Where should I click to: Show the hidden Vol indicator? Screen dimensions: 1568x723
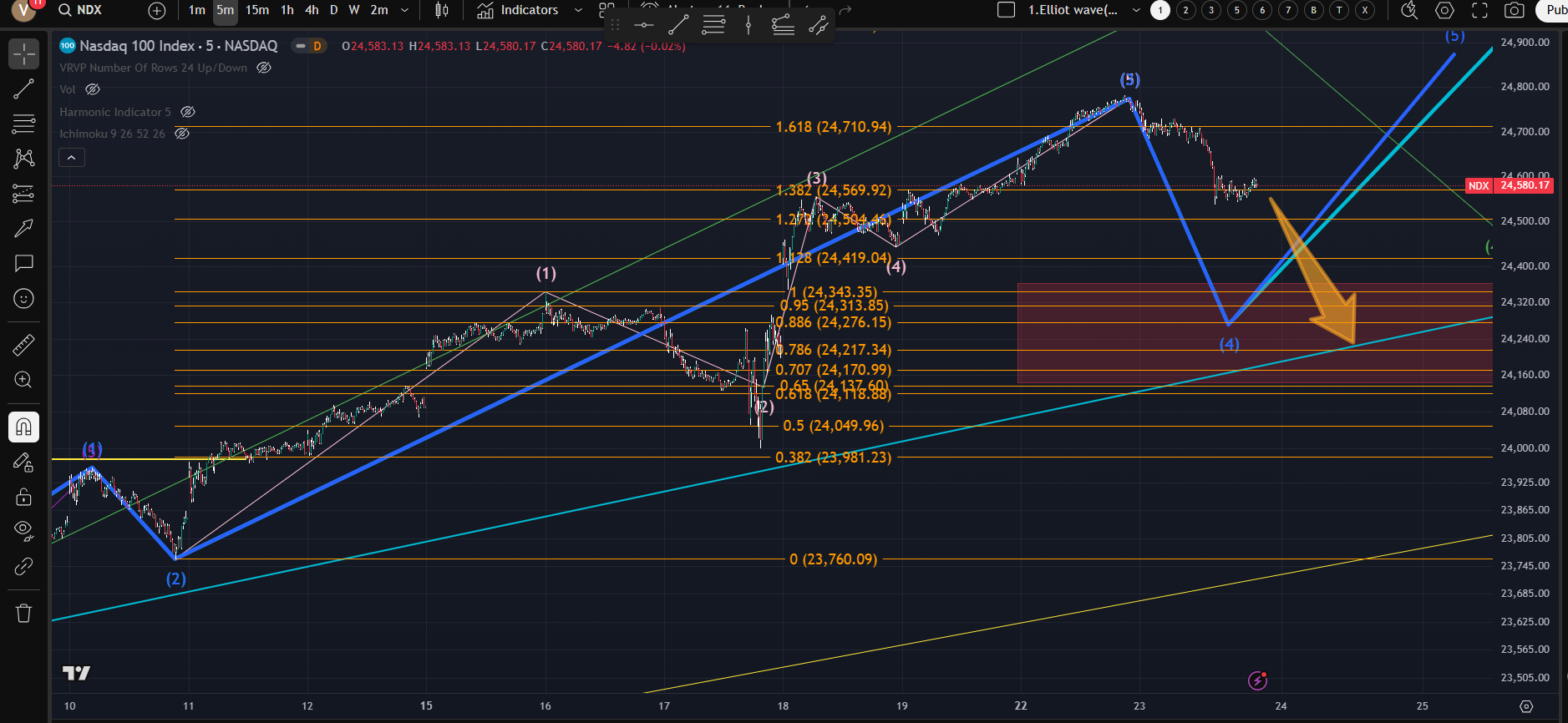tap(93, 89)
